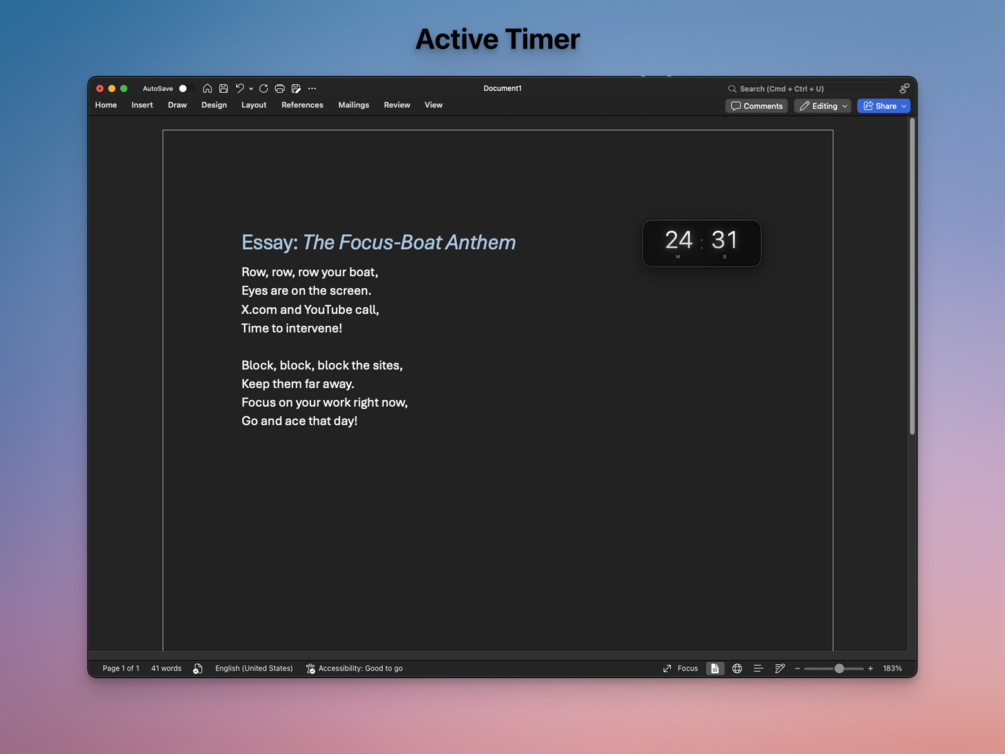Click the line "X.com and YouTube call,"
The image size is (1005, 754).
pos(310,309)
